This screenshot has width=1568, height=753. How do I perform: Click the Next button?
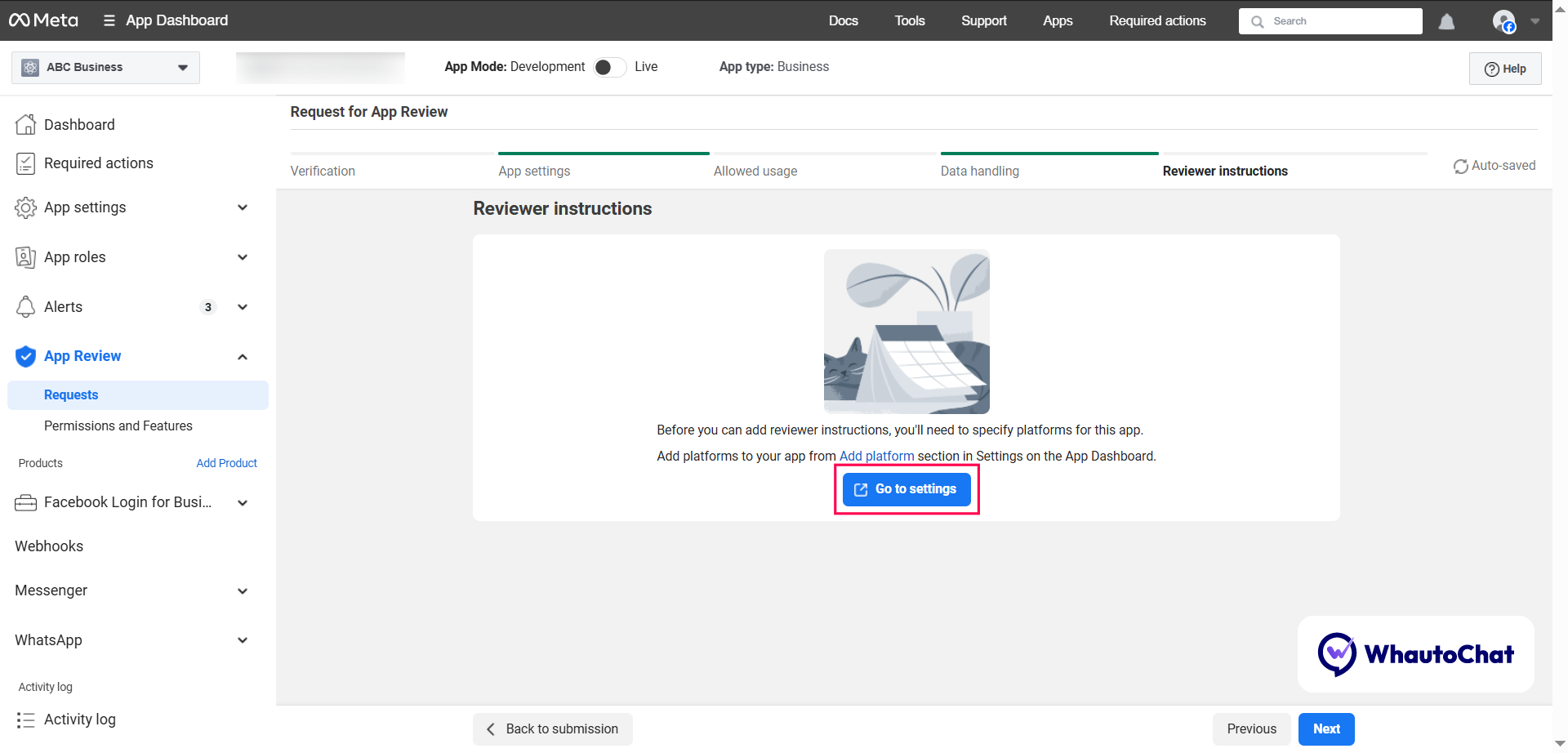1326,728
